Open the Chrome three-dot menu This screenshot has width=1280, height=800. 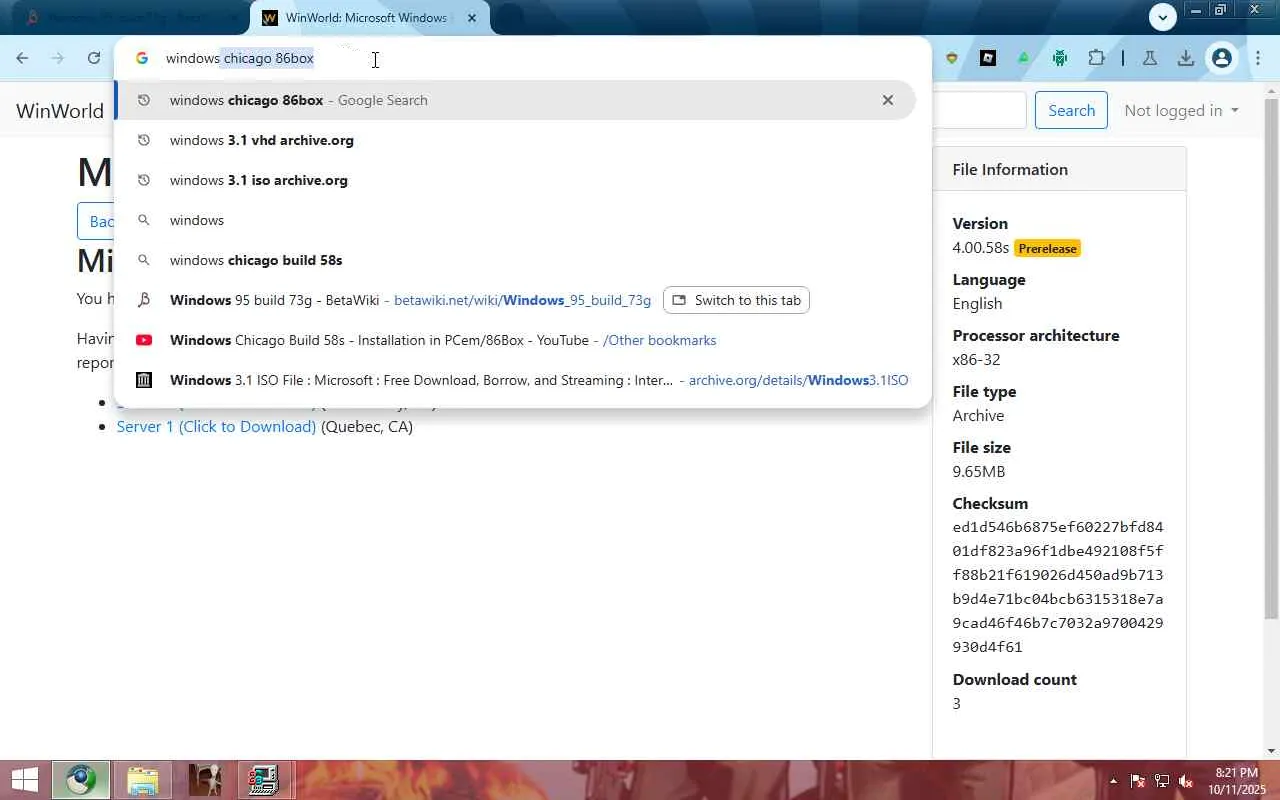[x=1258, y=58]
